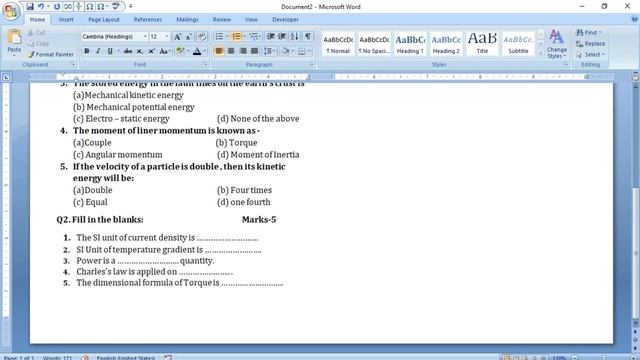Open the Developer tab
Screen dimensions: 640x360
tap(285, 19)
